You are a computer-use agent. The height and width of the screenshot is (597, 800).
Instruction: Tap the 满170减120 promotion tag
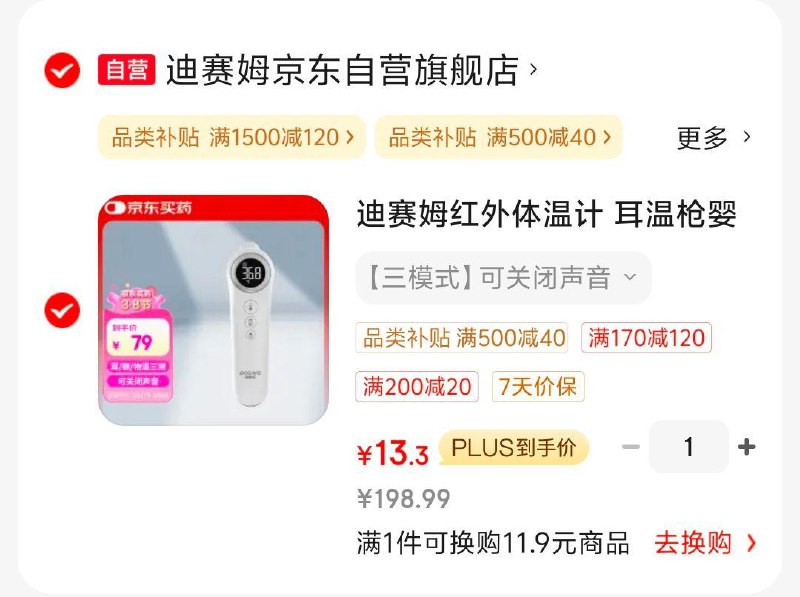point(646,338)
